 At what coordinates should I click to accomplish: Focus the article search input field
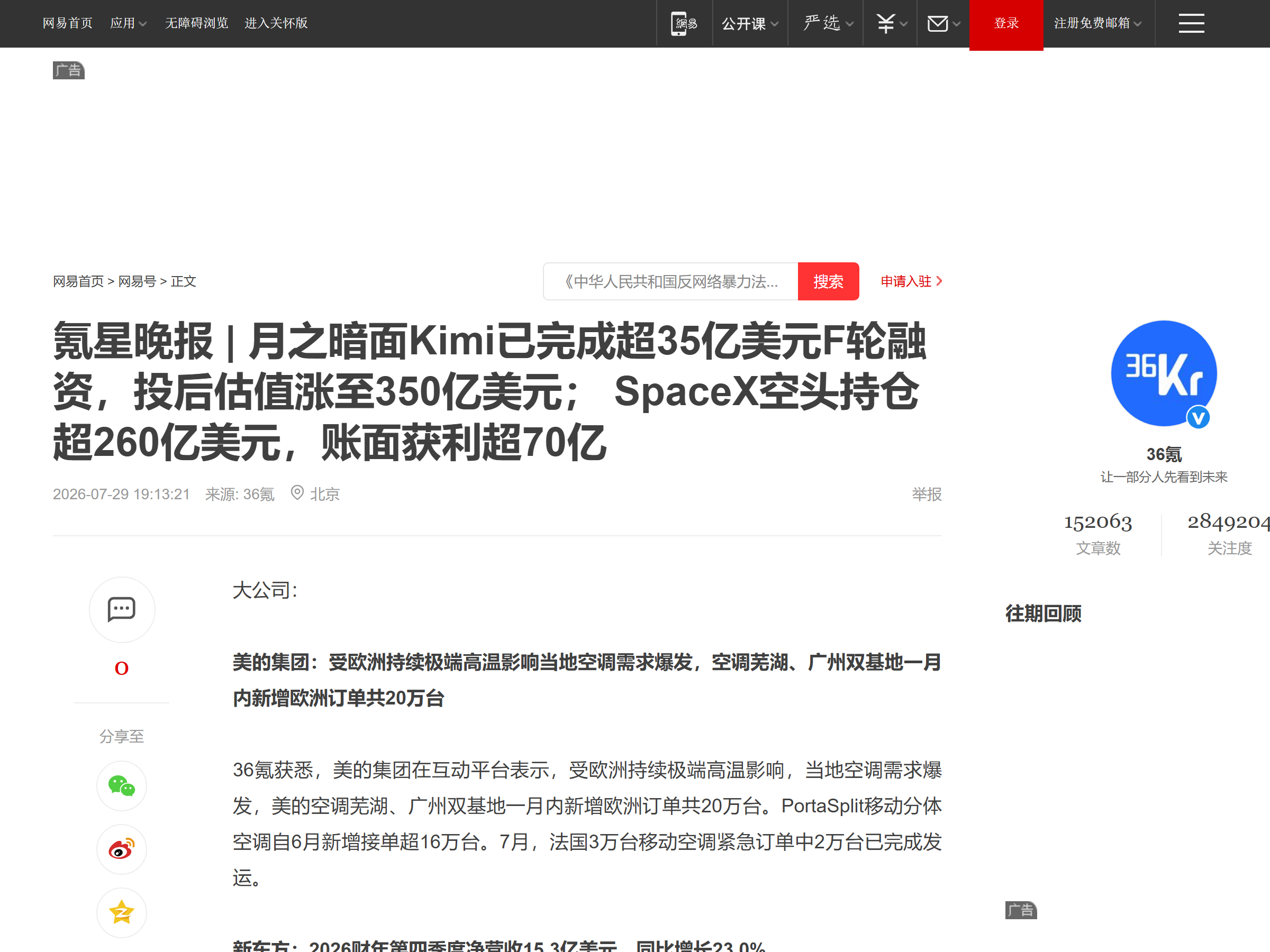coord(670,281)
